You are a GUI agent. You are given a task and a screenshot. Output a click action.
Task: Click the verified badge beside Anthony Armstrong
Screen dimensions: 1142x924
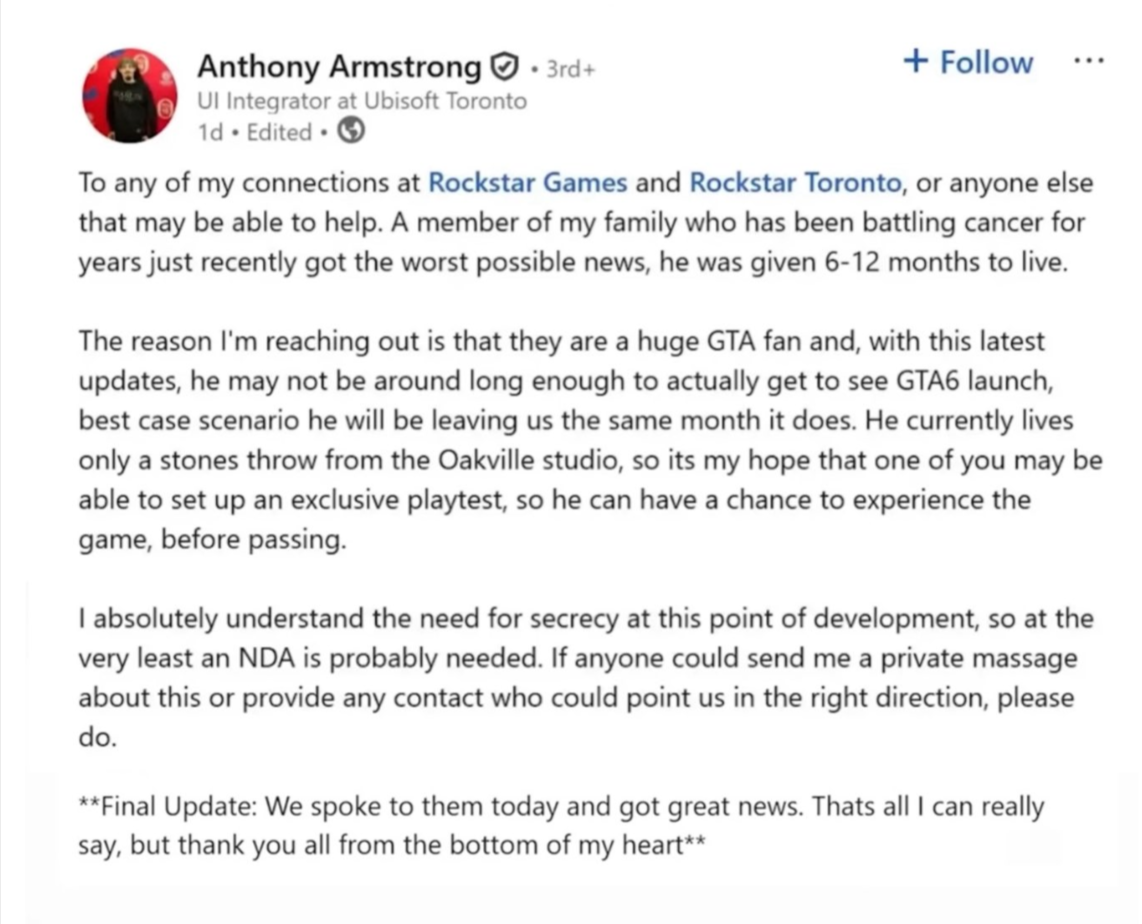pos(506,68)
